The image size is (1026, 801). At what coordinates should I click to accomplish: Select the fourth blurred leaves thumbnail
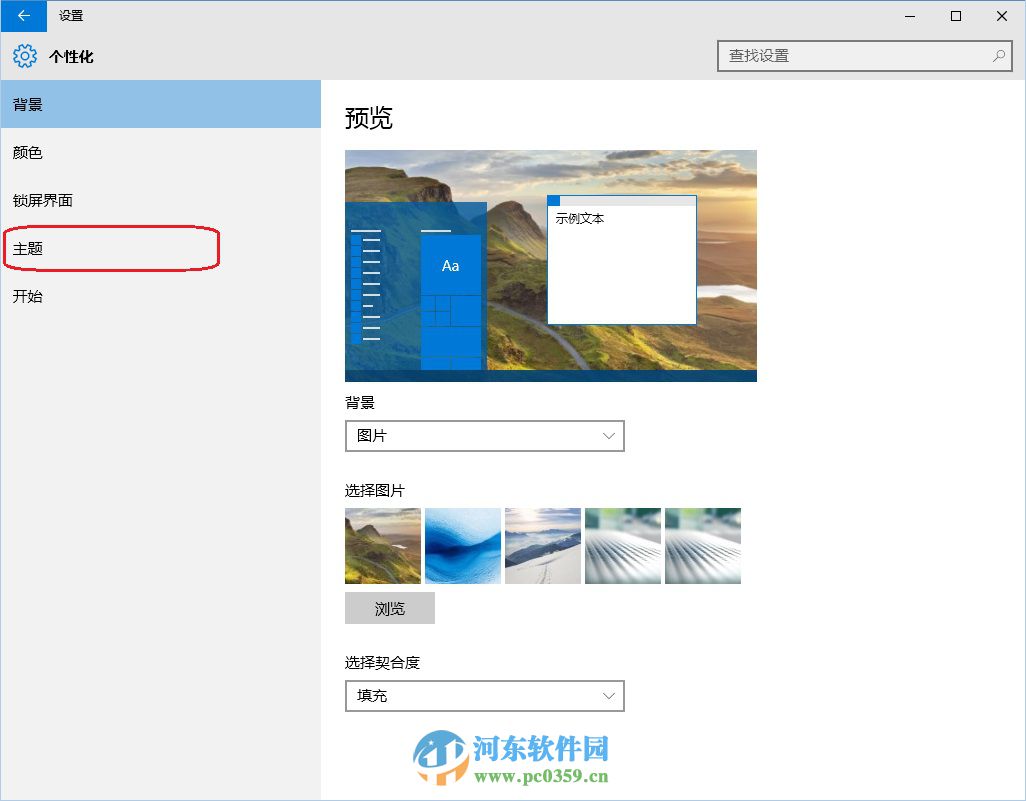point(622,545)
